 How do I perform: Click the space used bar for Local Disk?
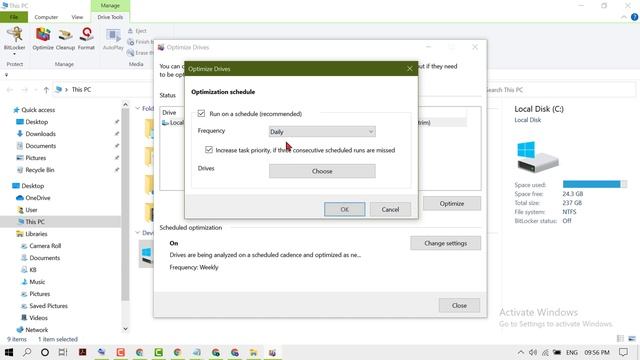[x=595, y=184]
